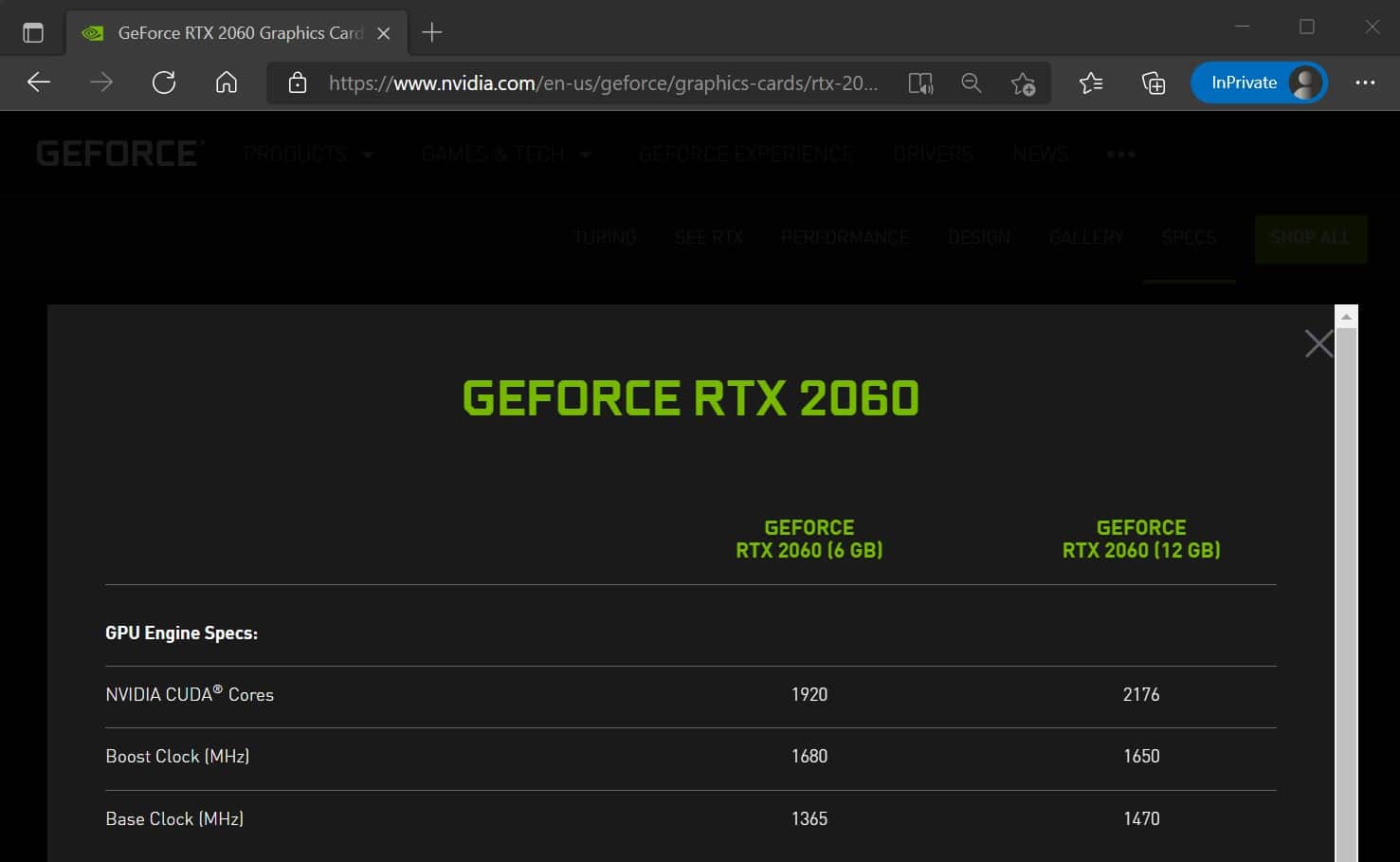This screenshot has height=862, width=1400.
Task: Click the RTX 2060 (12 GB) column header
Action: click(1141, 539)
